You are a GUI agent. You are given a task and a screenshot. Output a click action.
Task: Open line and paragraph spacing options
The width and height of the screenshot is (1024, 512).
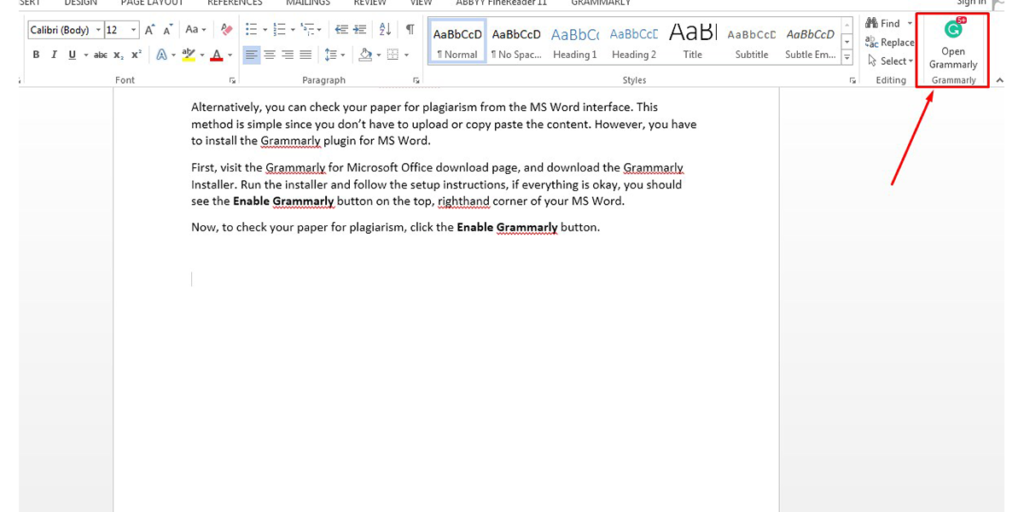pyautogui.click(x=335, y=56)
